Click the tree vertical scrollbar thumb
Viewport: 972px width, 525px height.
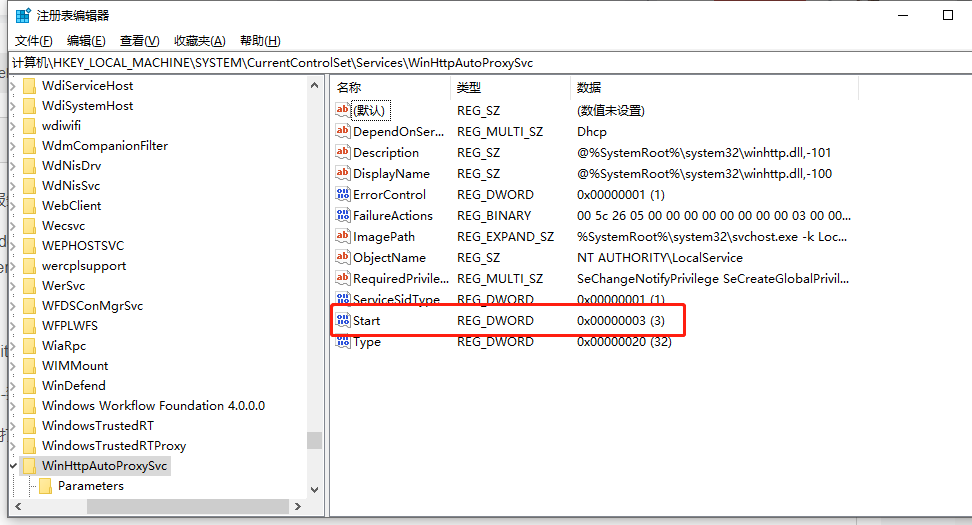pos(314,439)
